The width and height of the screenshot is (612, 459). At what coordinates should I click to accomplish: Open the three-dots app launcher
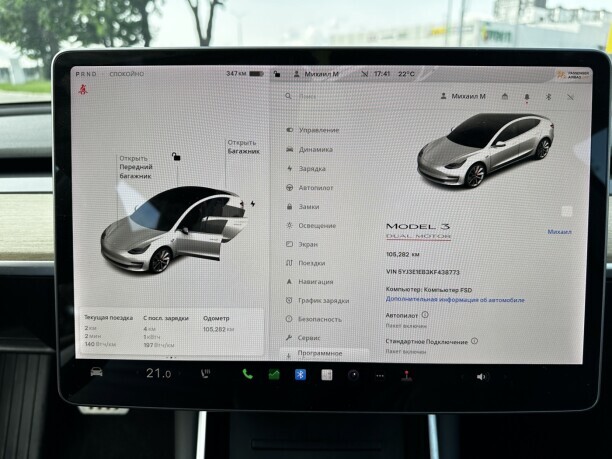[x=380, y=376]
